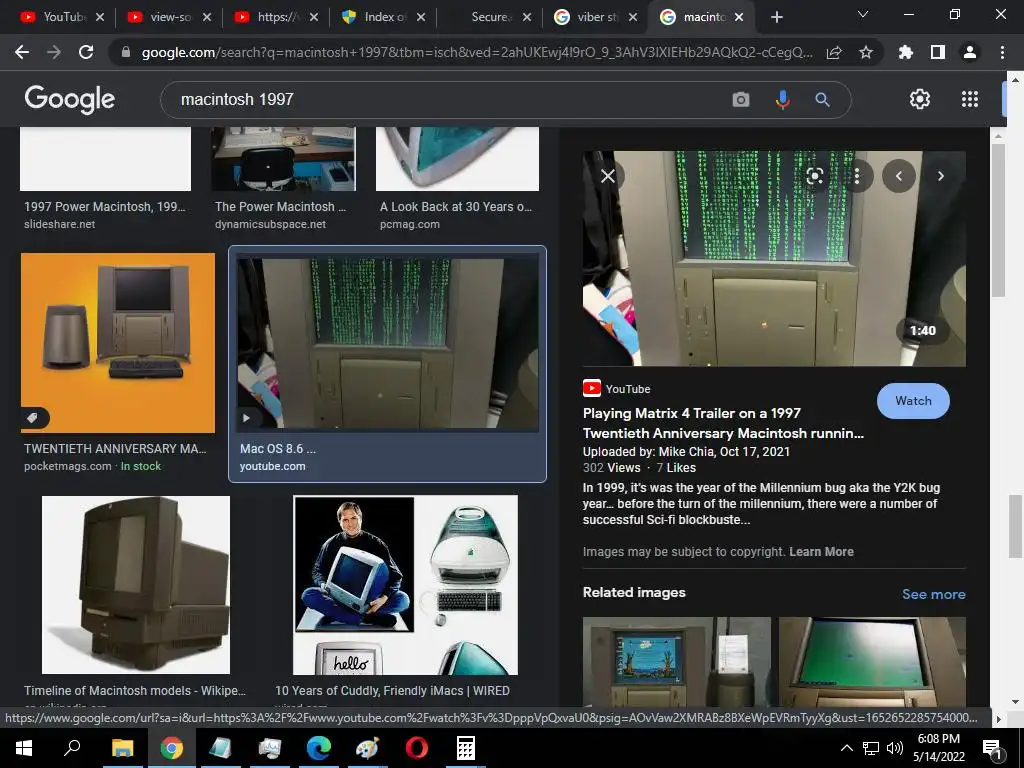Open Microsoft Edge from the taskbar
The width and height of the screenshot is (1024, 768).
pyautogui.click(x=319, y=748)
